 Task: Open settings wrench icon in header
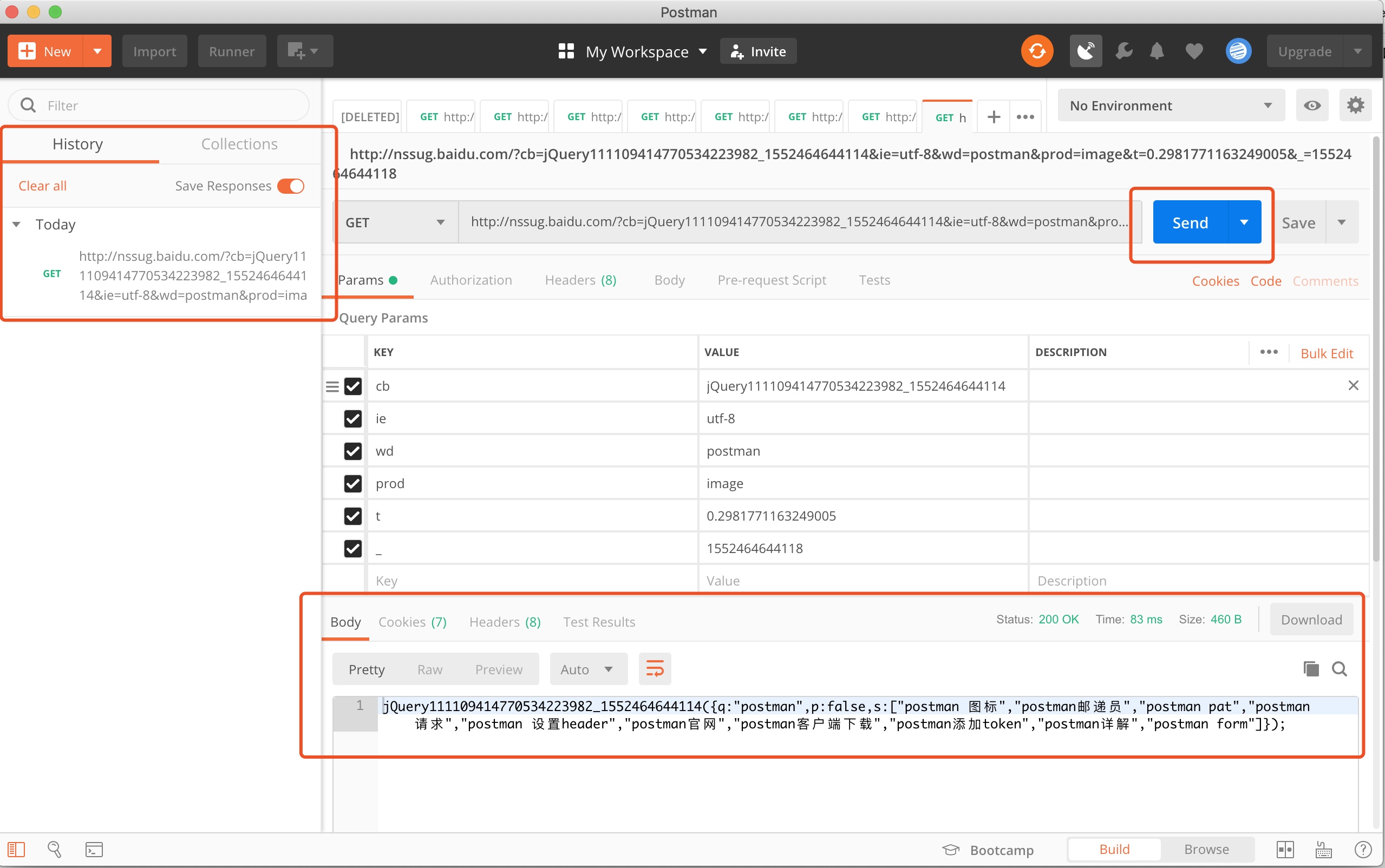(1123, 51)
